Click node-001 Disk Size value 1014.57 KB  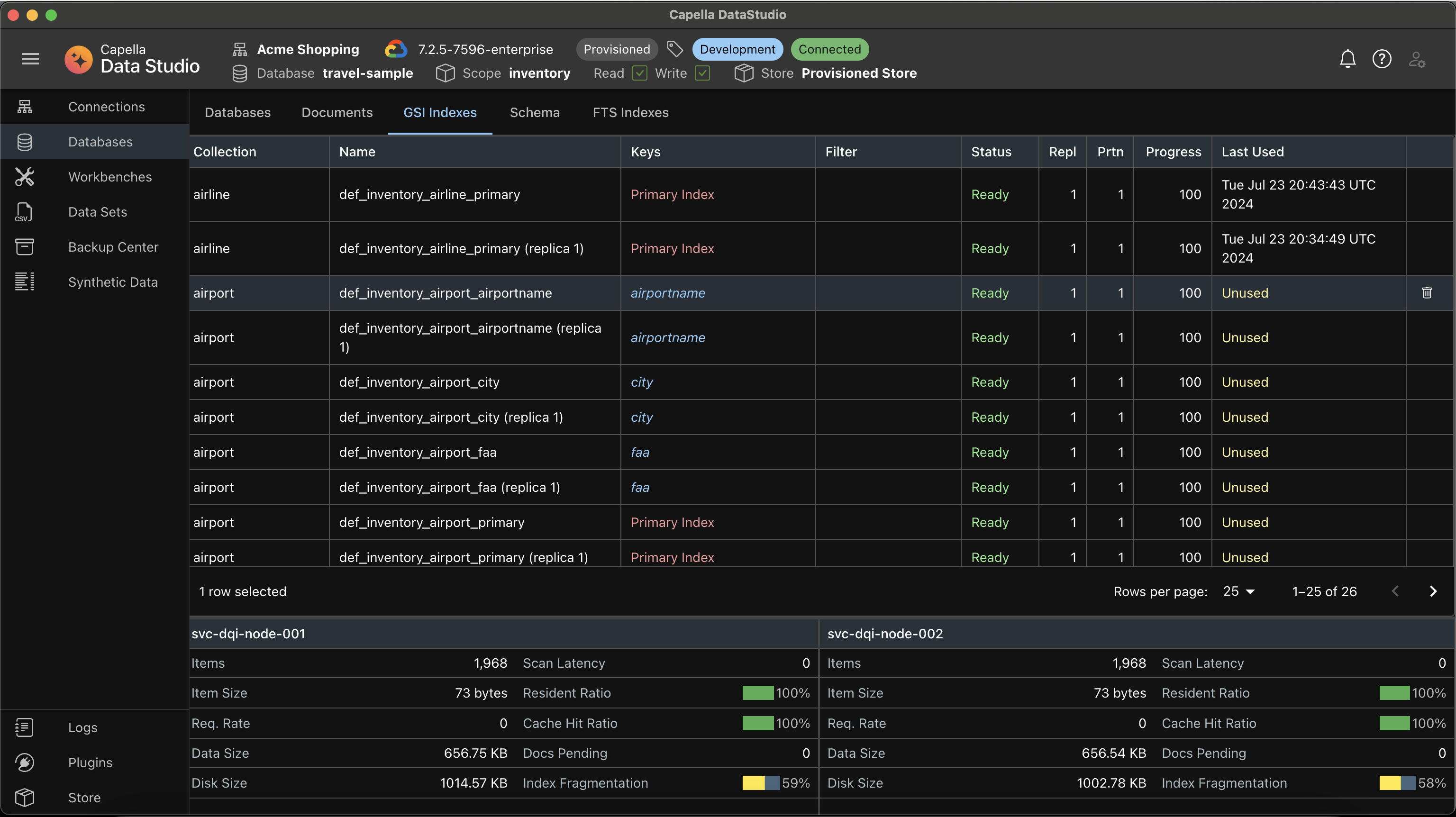[473, 783]
